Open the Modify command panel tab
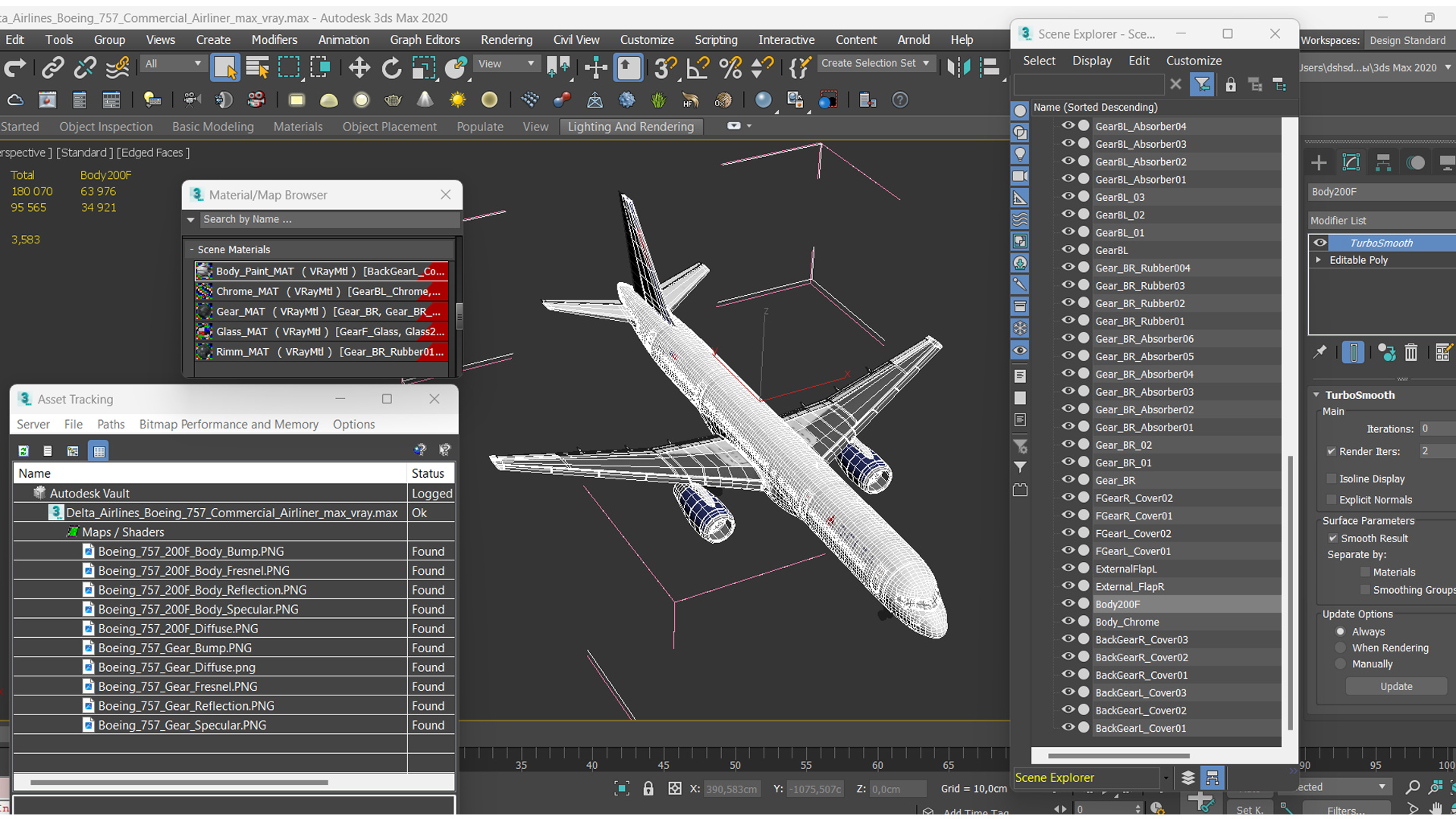The image size is (1456, 819). tap(1351, 162)
